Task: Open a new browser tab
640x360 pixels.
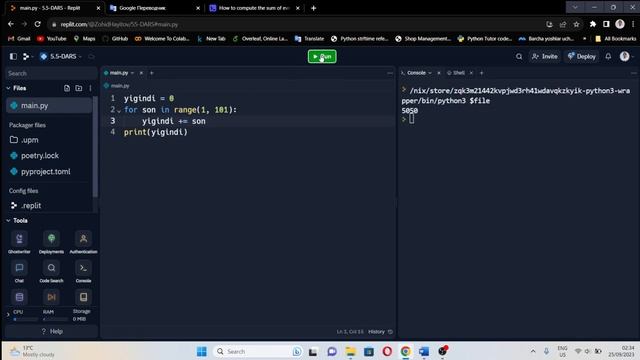Action: [313, 8]
